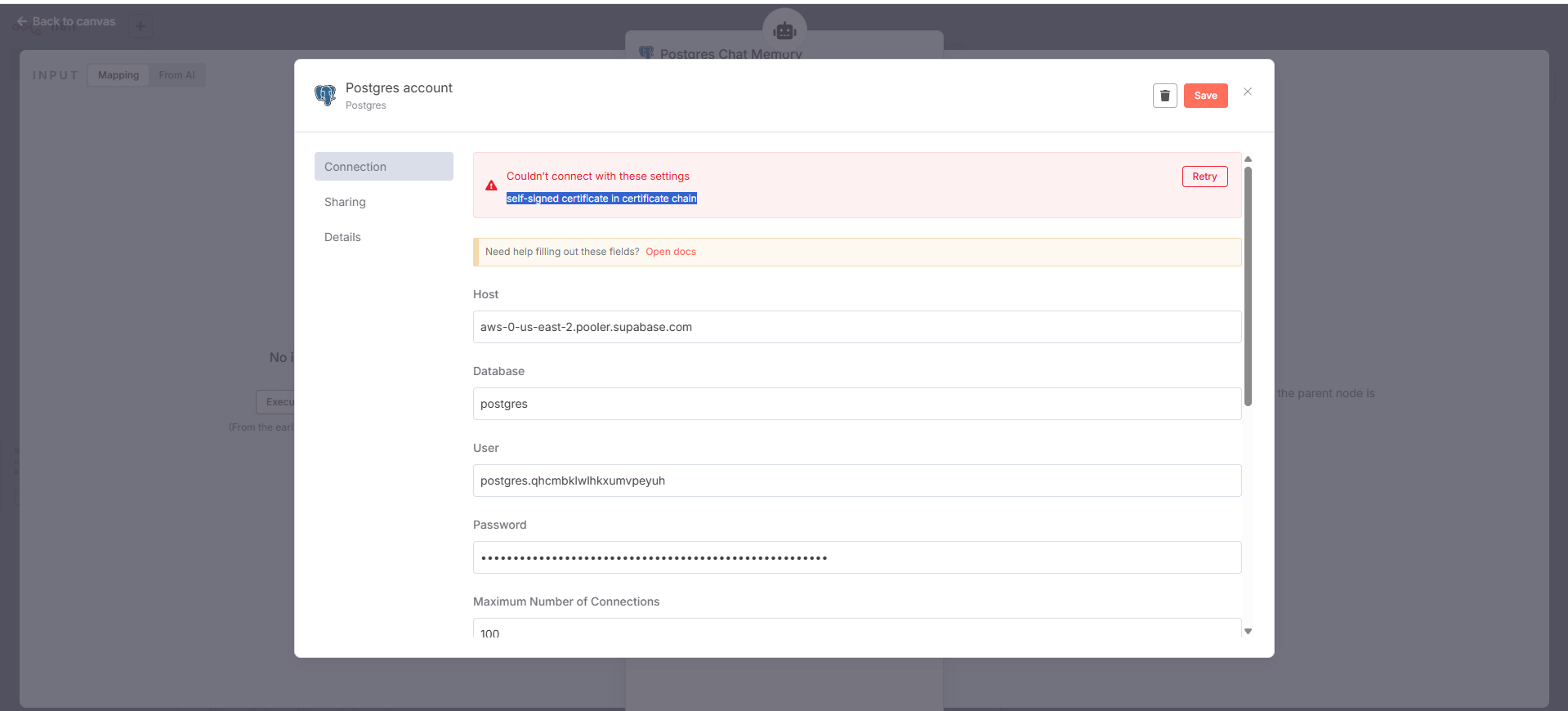This screenshot has height=711, width=1568.
Task: Delete credential using the trash icon
Action: coord(1165,96)
